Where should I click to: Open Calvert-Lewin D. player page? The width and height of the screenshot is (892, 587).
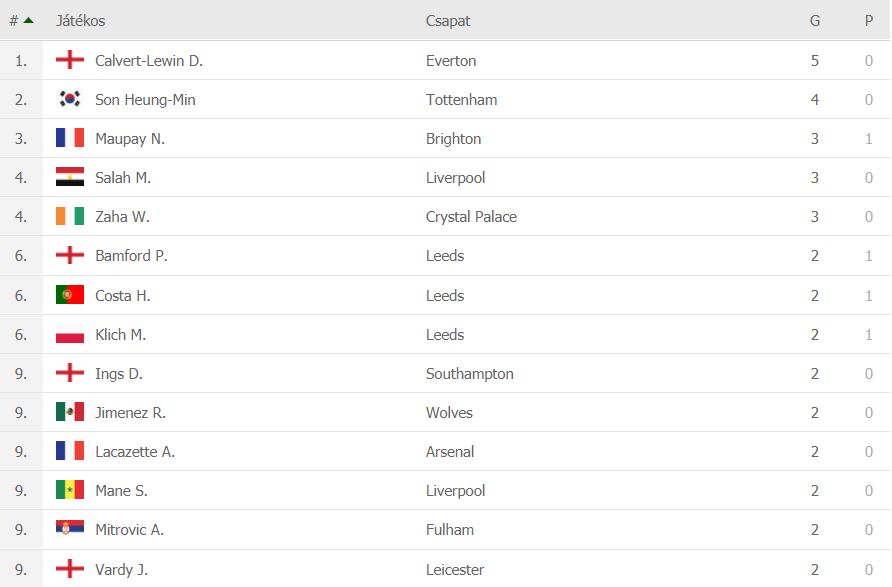[x=149, y=60]
